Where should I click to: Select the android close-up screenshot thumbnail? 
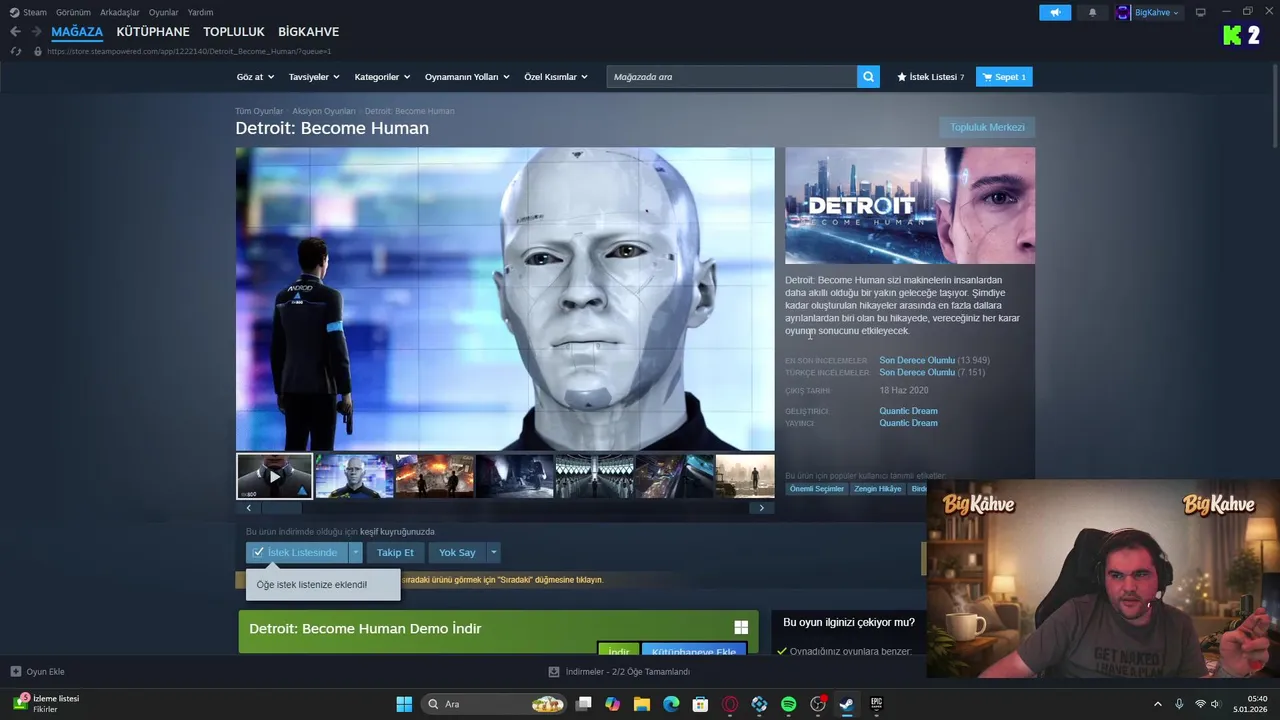(x=354, y=476)
